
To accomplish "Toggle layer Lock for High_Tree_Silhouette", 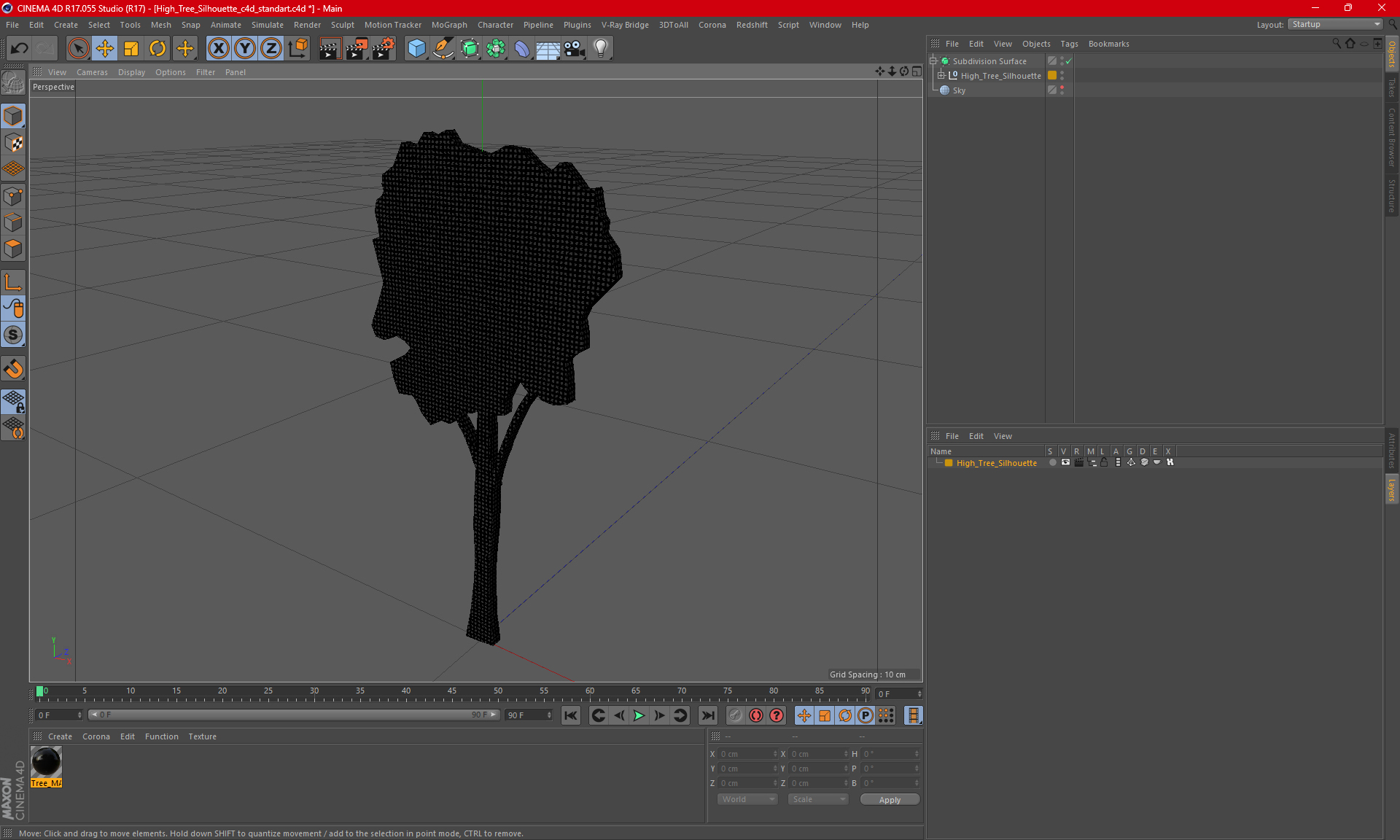I will tap(1104, 462).
